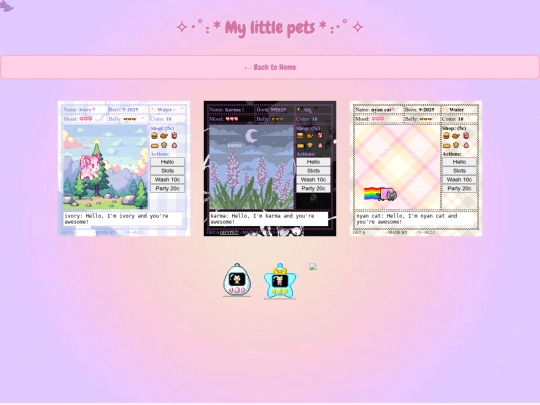Buy the burger in karma's shop
Image resolution: width=540 pixels, height=405 pixels.
(300, 136)
